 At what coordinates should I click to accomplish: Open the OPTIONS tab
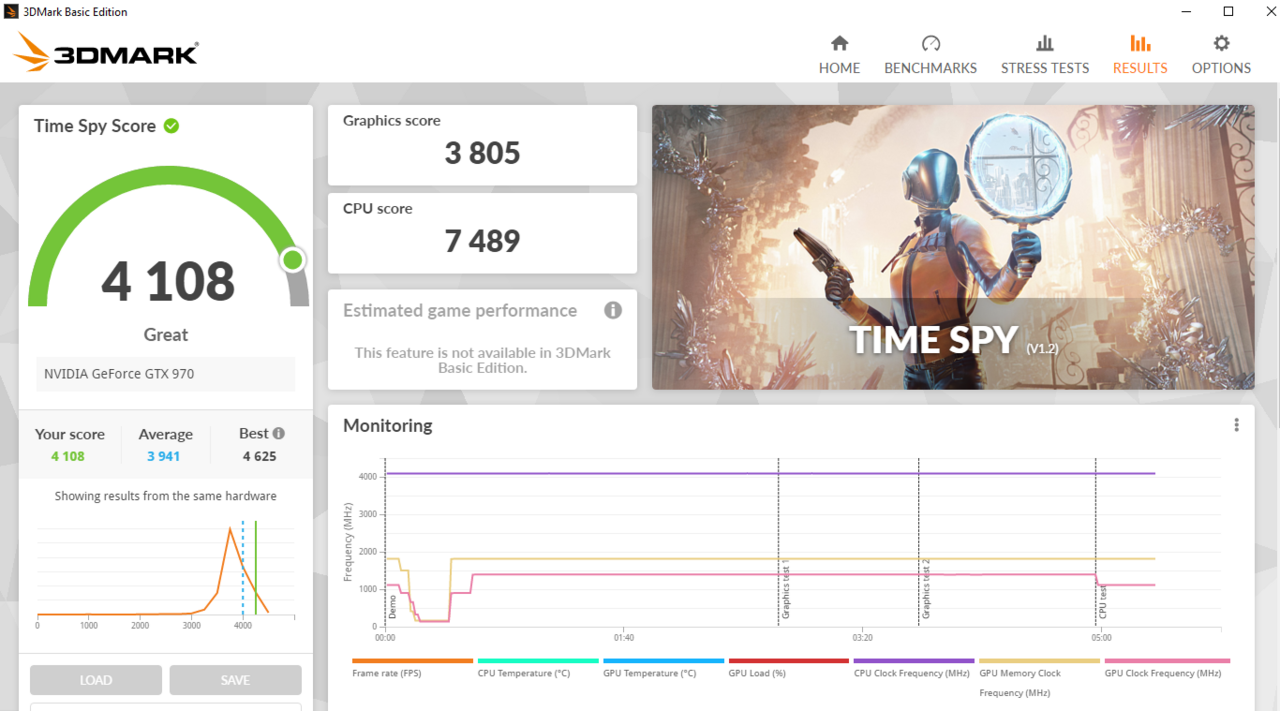pyautogui.click(x=1221, y=55)
